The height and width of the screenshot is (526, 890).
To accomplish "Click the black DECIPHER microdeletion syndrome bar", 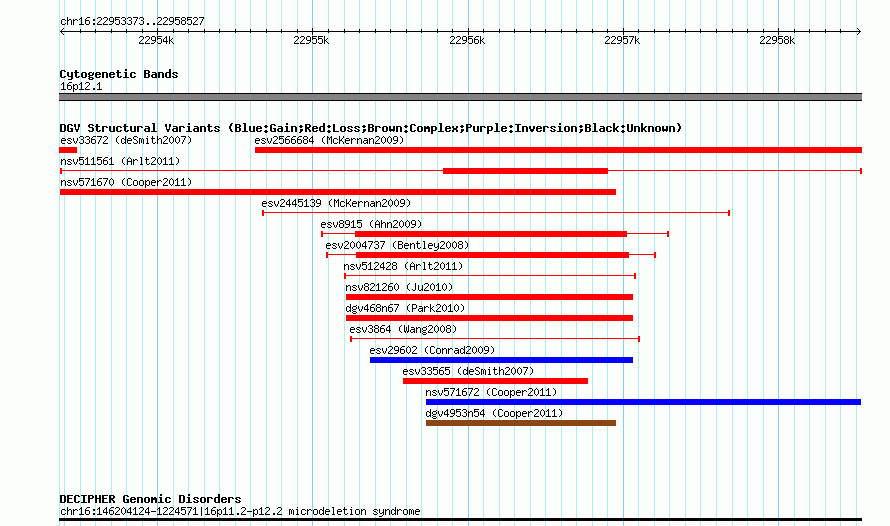I will click(460, 519).
